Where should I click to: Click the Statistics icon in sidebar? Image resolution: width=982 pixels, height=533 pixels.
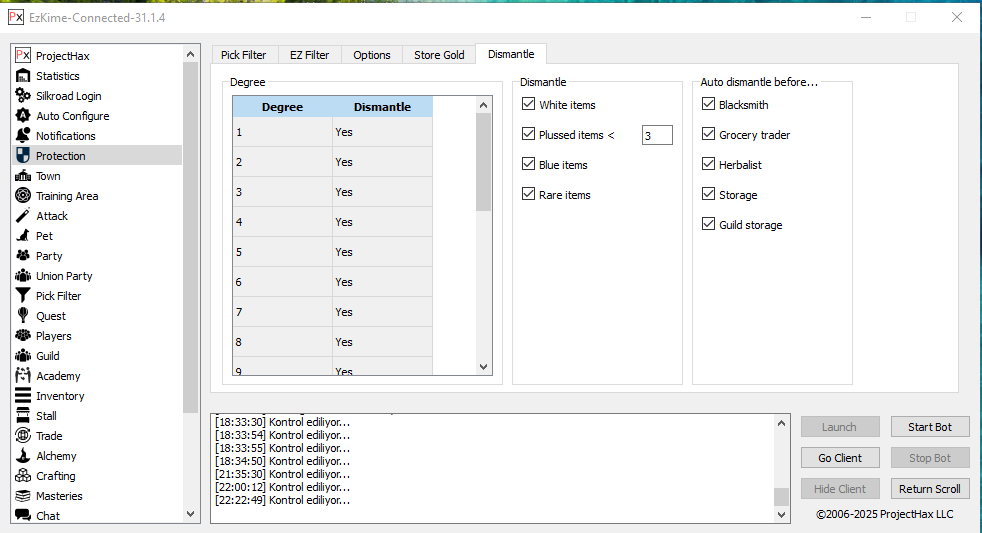tap(23, 76)
